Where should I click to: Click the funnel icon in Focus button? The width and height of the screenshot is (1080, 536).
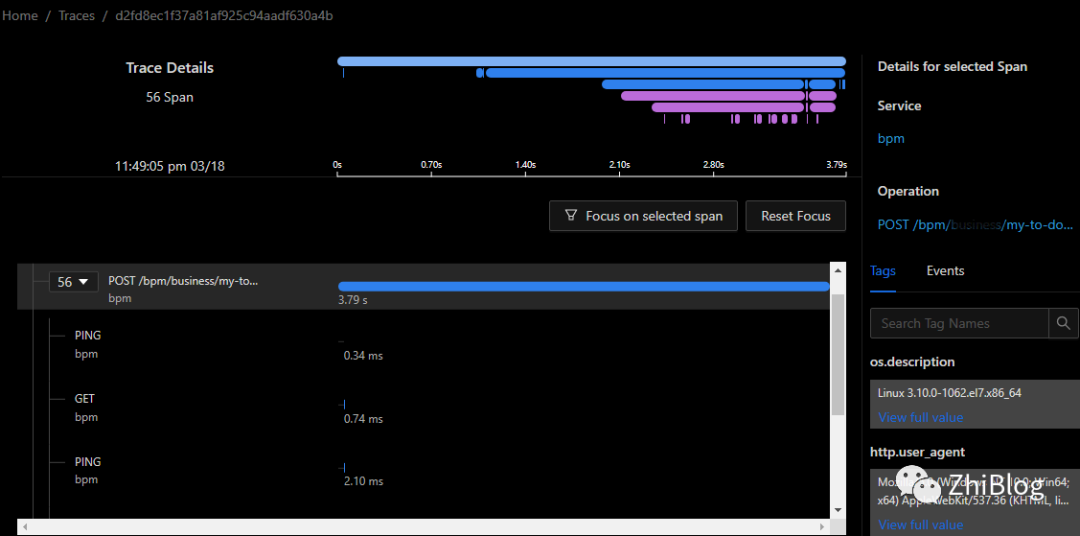(570, 216)
